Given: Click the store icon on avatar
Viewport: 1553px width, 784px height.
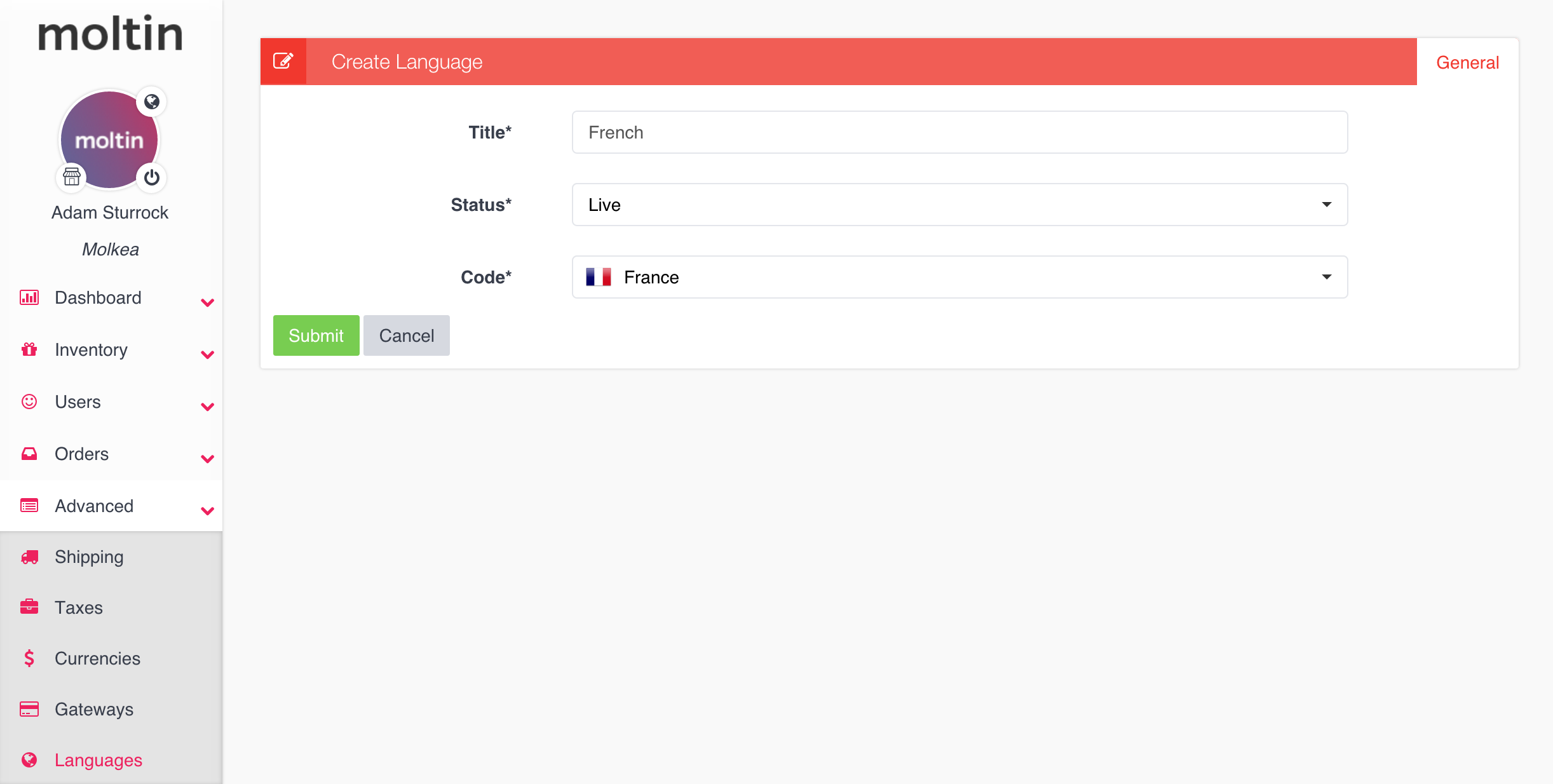Looking at the screenshot, I should 72,177.
